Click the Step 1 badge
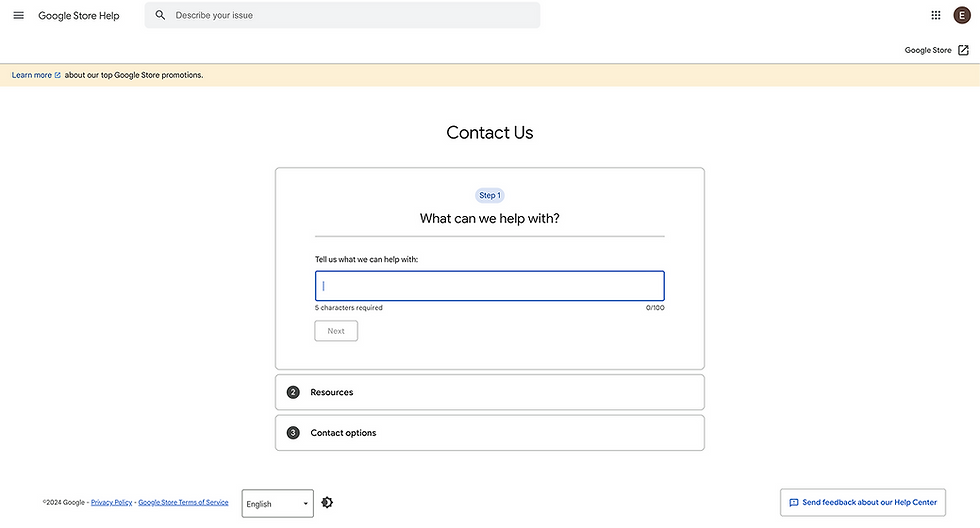Screen dimensions: 980x528 tap(489, 196)
